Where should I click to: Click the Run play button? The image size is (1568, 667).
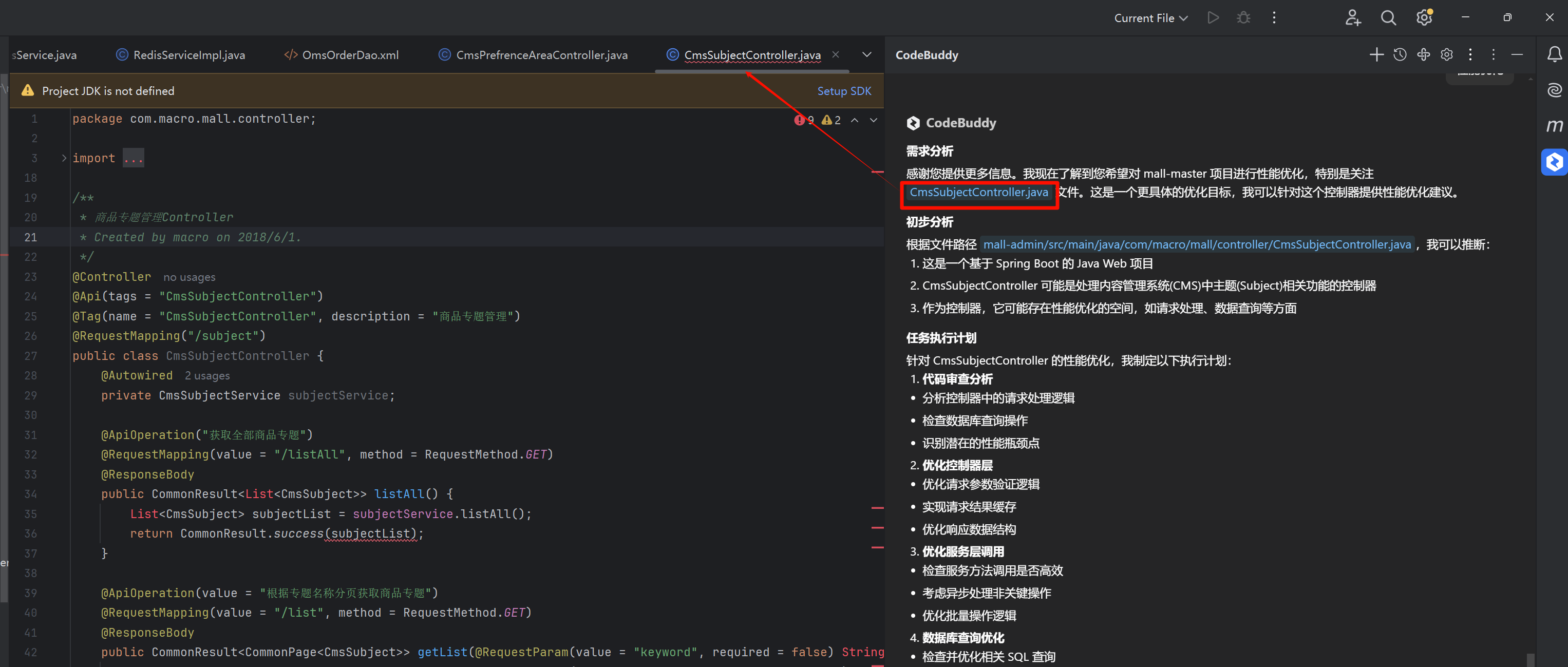coord(1213,17)
